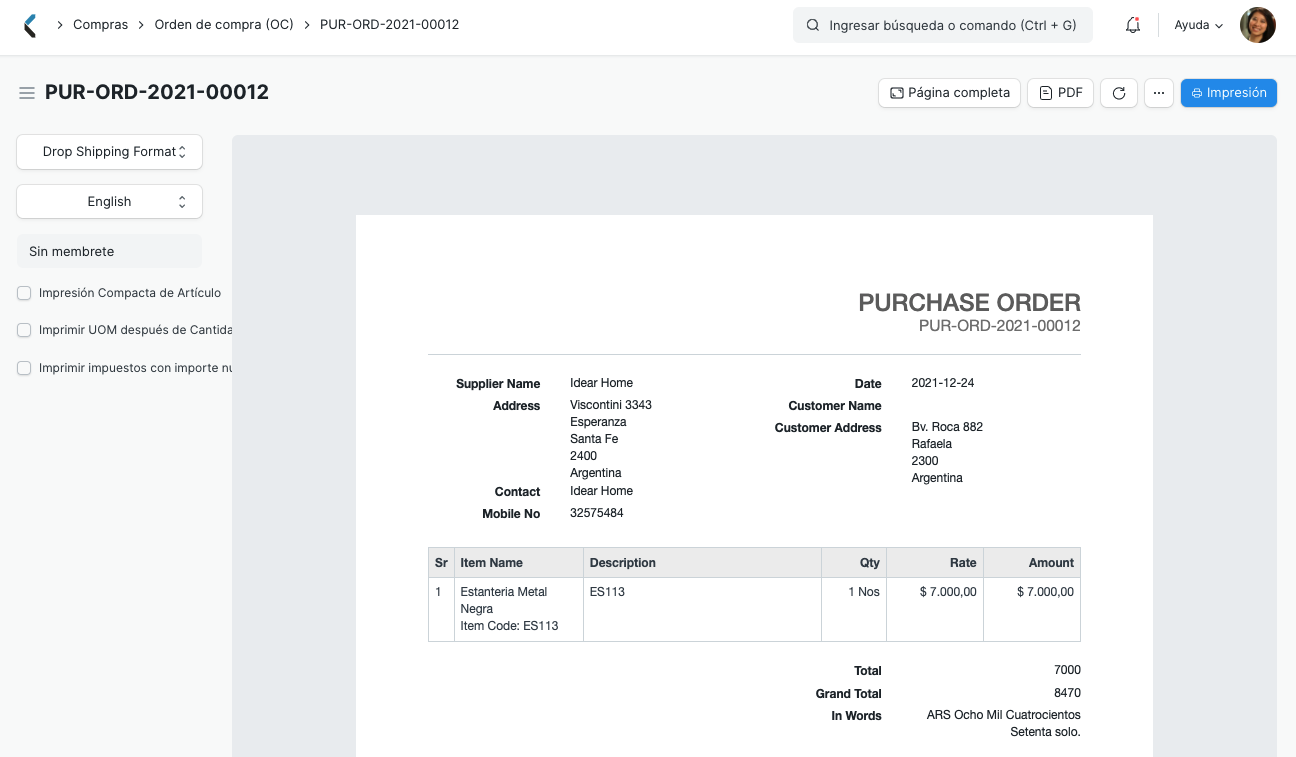This screenshot has height=757, width=1296.
Task: Click the Página completa button
Action: point(949,93)
